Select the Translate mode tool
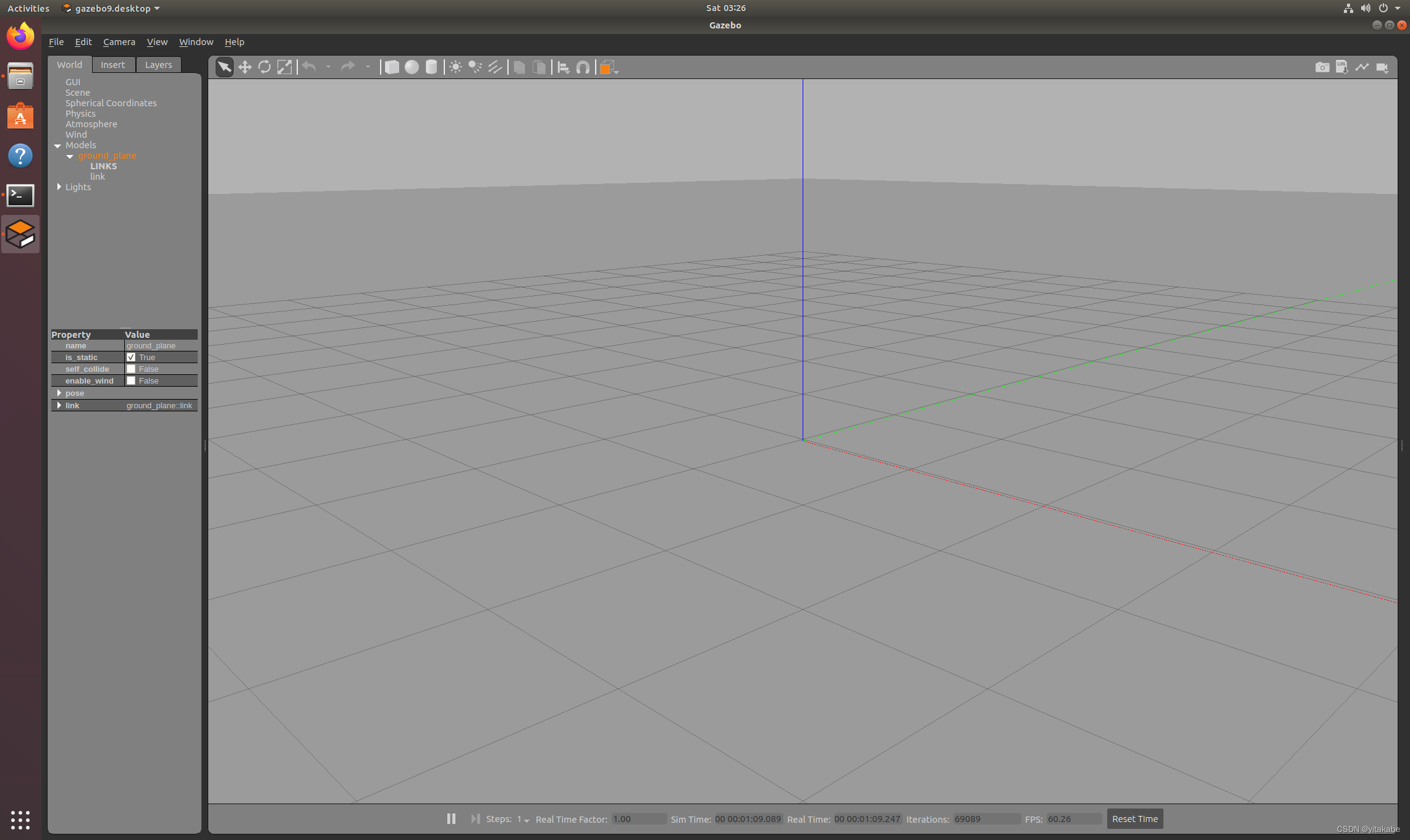Viewport: 1410px width, 840px height. coord(245,67)
